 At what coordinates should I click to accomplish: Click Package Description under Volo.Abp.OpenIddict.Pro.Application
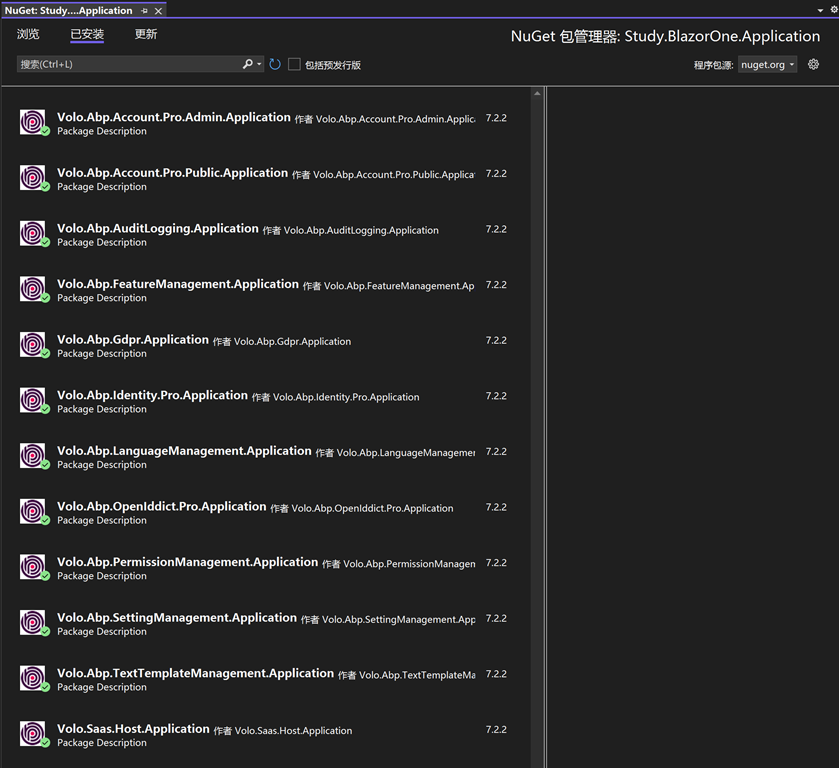[x=102, y=521]
